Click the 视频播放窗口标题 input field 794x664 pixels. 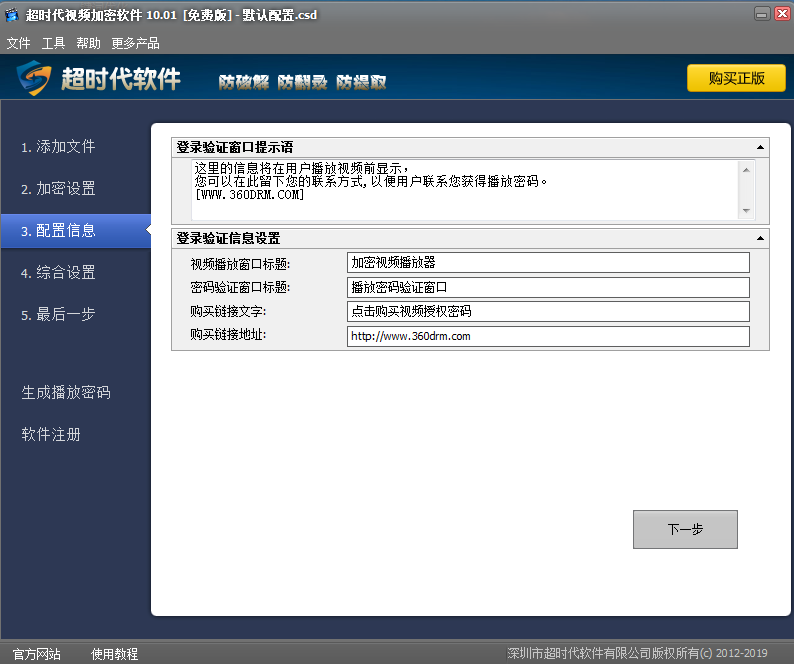[548, 263]
